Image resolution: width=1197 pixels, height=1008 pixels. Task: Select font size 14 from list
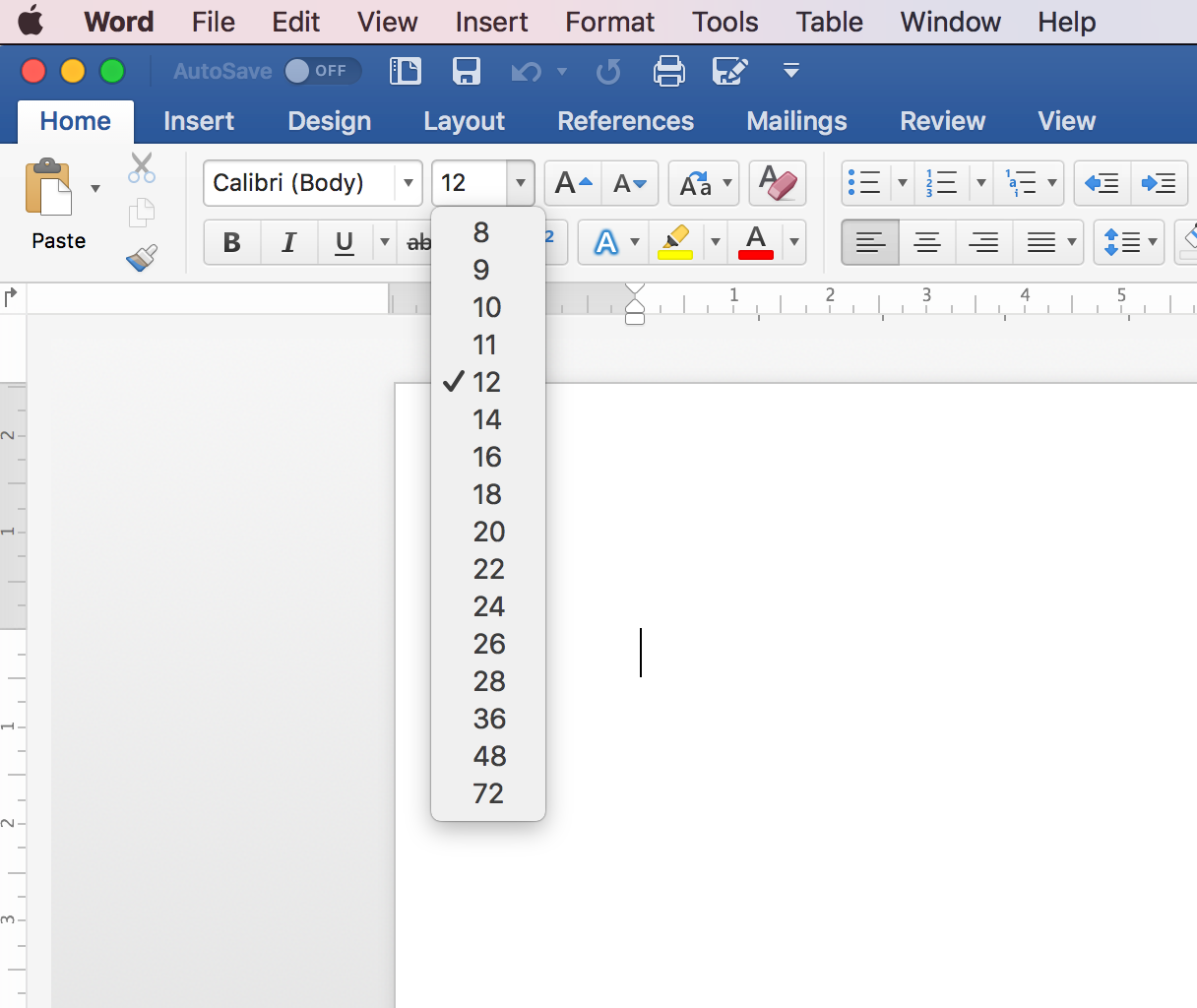[488, 419]
